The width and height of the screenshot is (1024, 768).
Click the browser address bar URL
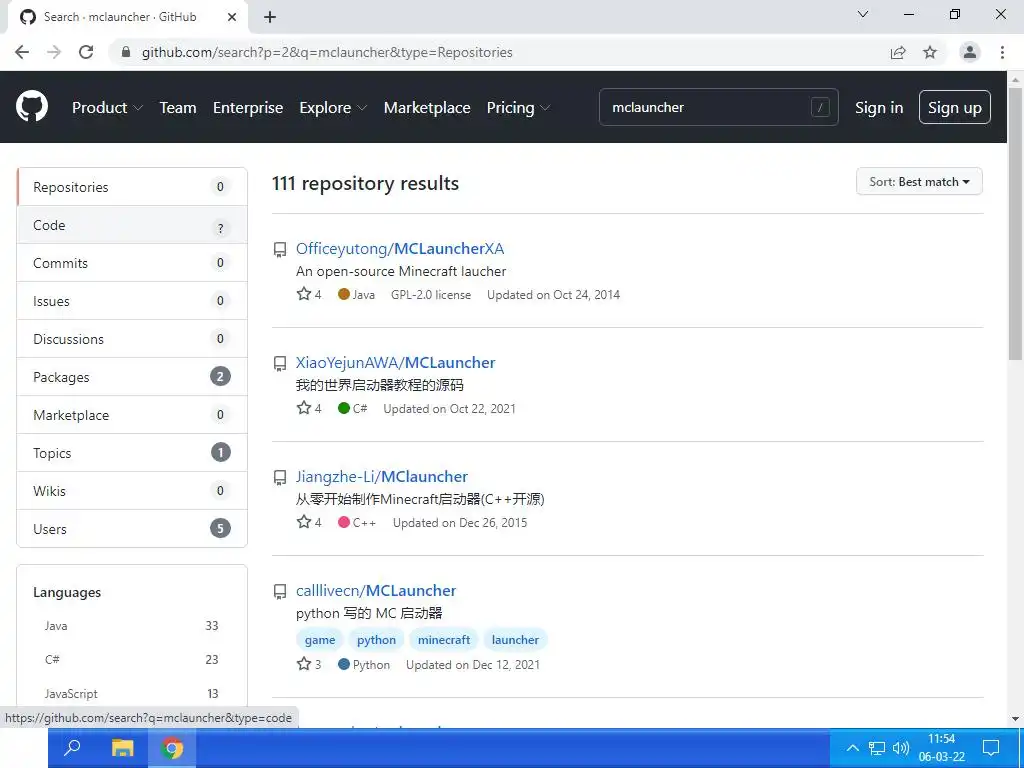(x=327, y=52)
